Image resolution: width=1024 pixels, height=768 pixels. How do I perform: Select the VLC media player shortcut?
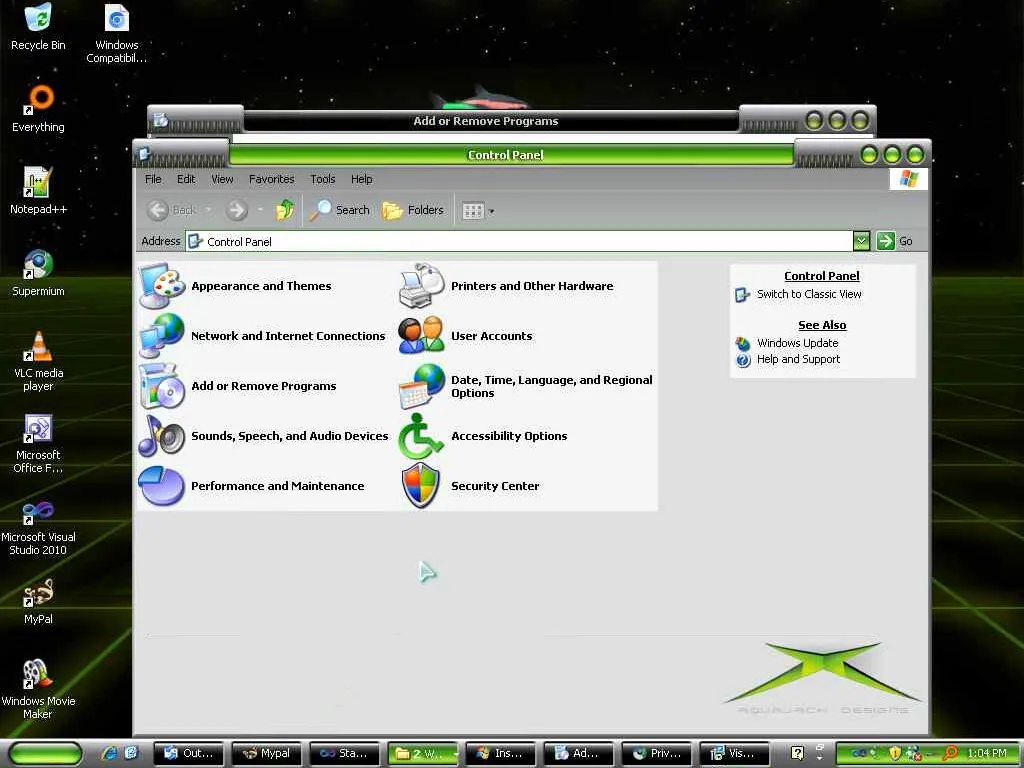(x=39, y=361)
